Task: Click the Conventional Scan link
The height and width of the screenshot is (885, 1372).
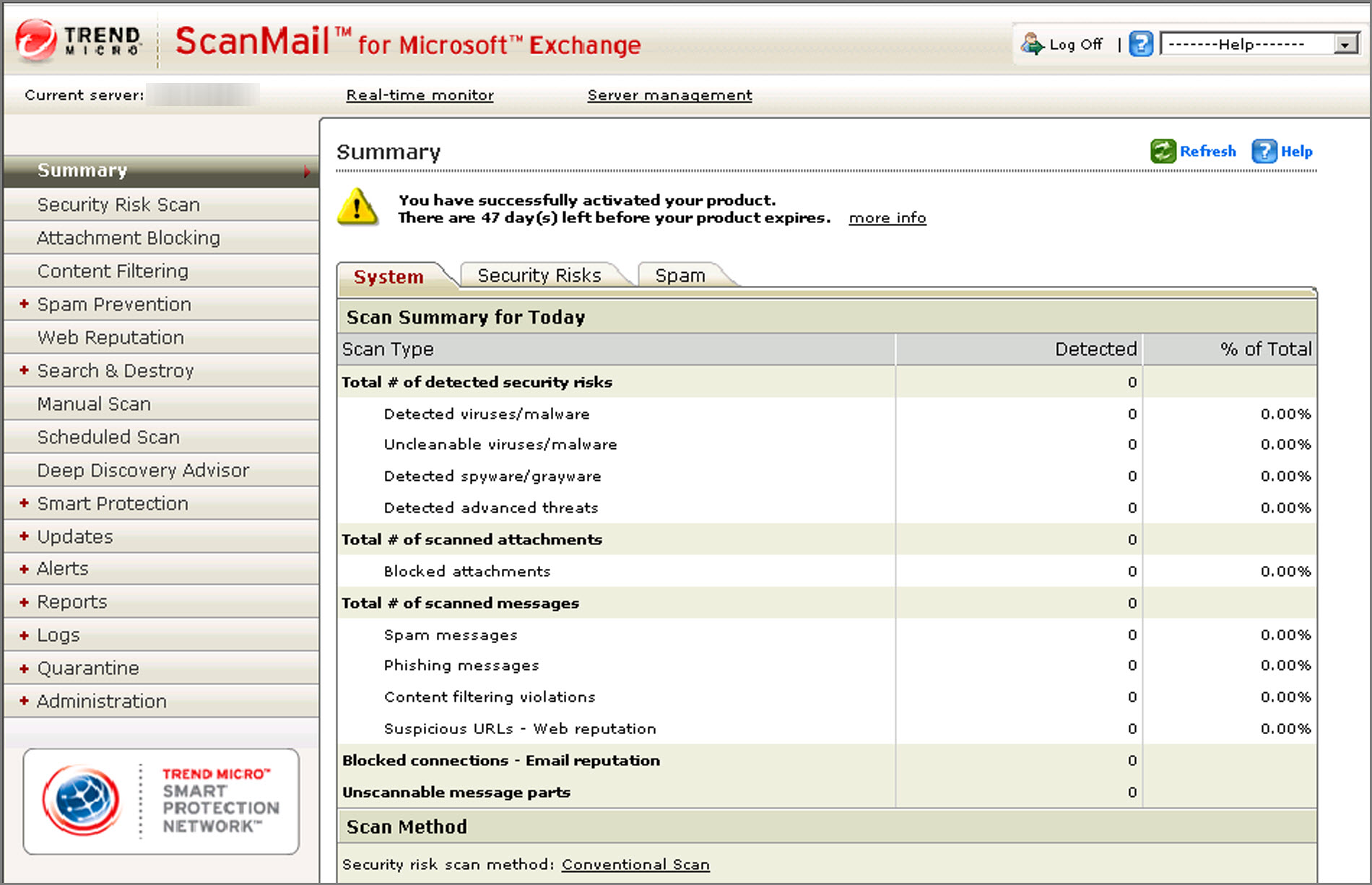Action: [635, 865]
